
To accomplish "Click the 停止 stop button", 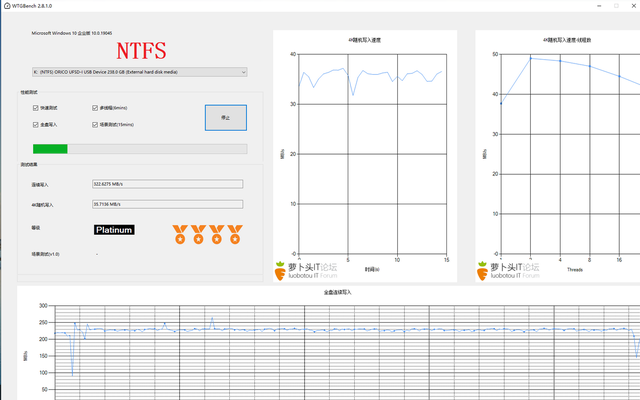I will [226, 118].
